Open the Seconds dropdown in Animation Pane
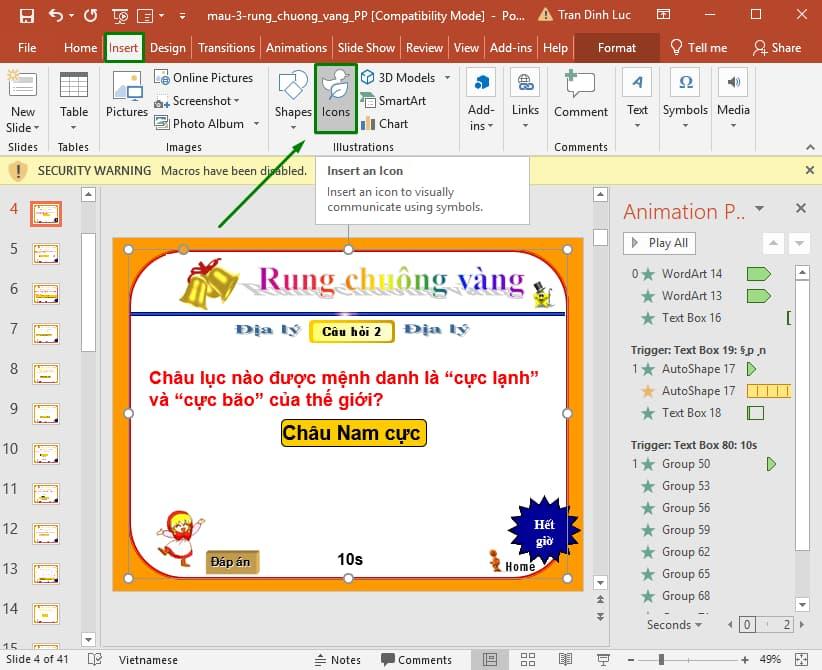822x670 pixels. coord(698,624)
